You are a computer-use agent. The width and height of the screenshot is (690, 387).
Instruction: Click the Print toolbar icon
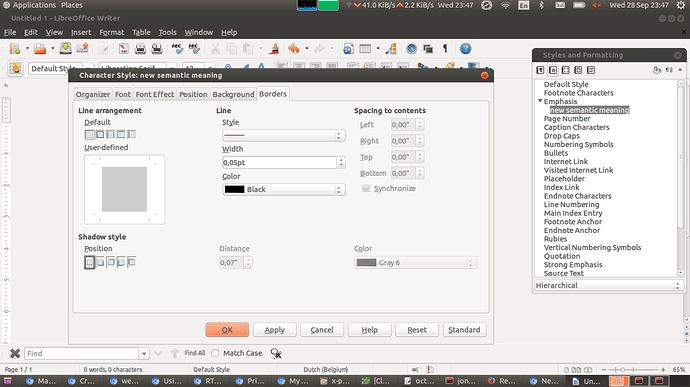click(x=140, y=49)
